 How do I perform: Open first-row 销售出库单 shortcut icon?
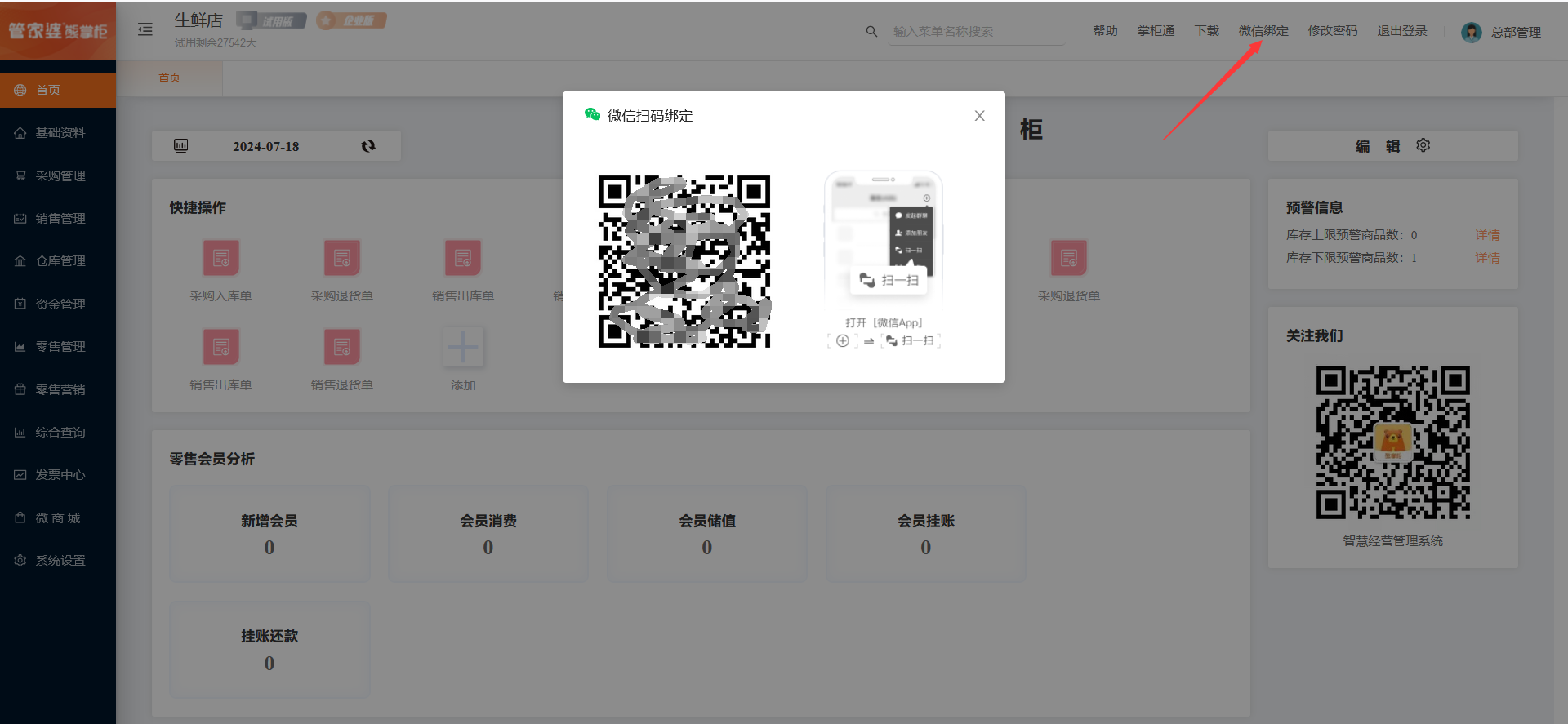tap(463, 258)
